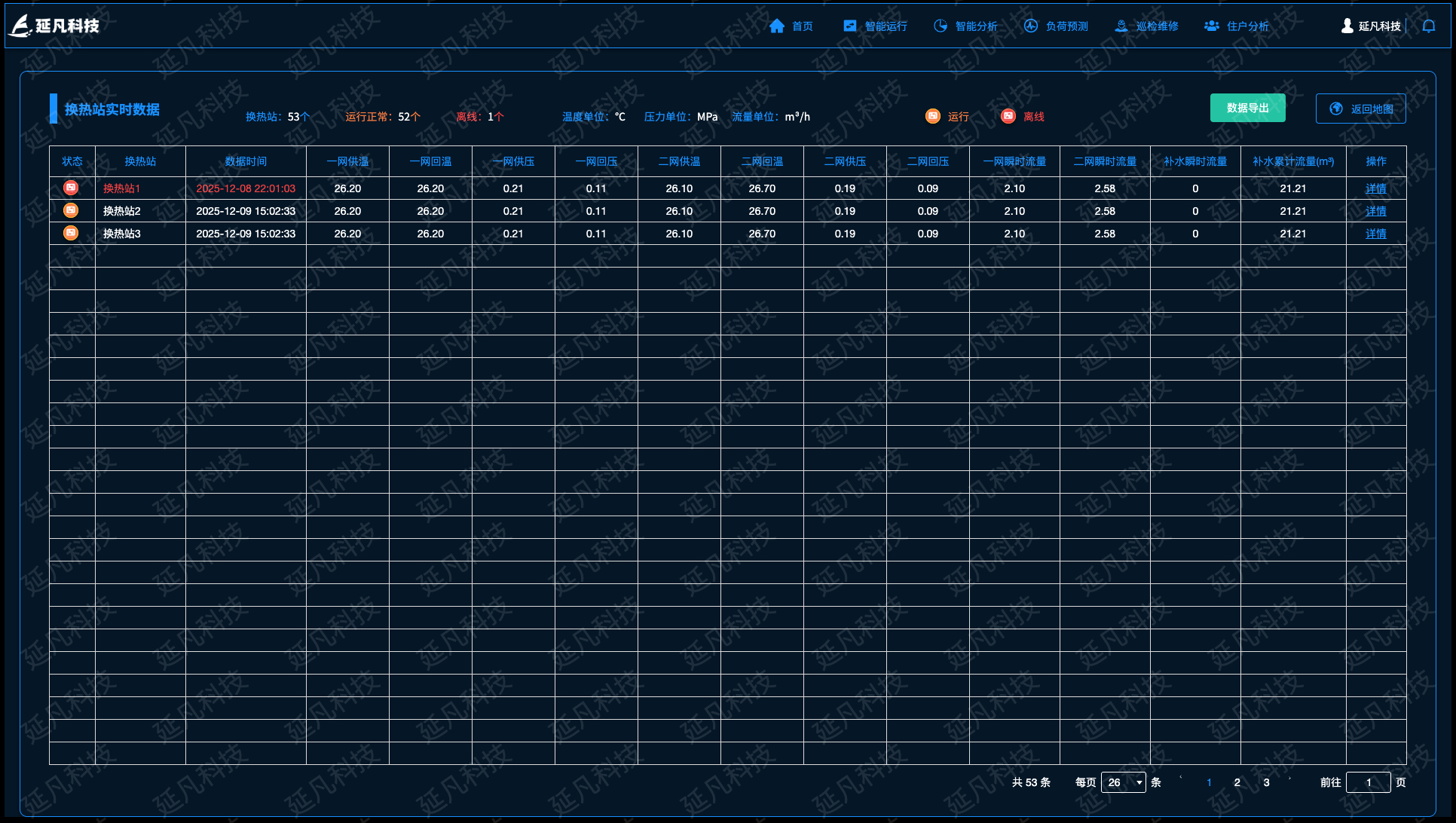Click the go-to page number input
The image size is (1456, 823).
(1368, 782)
